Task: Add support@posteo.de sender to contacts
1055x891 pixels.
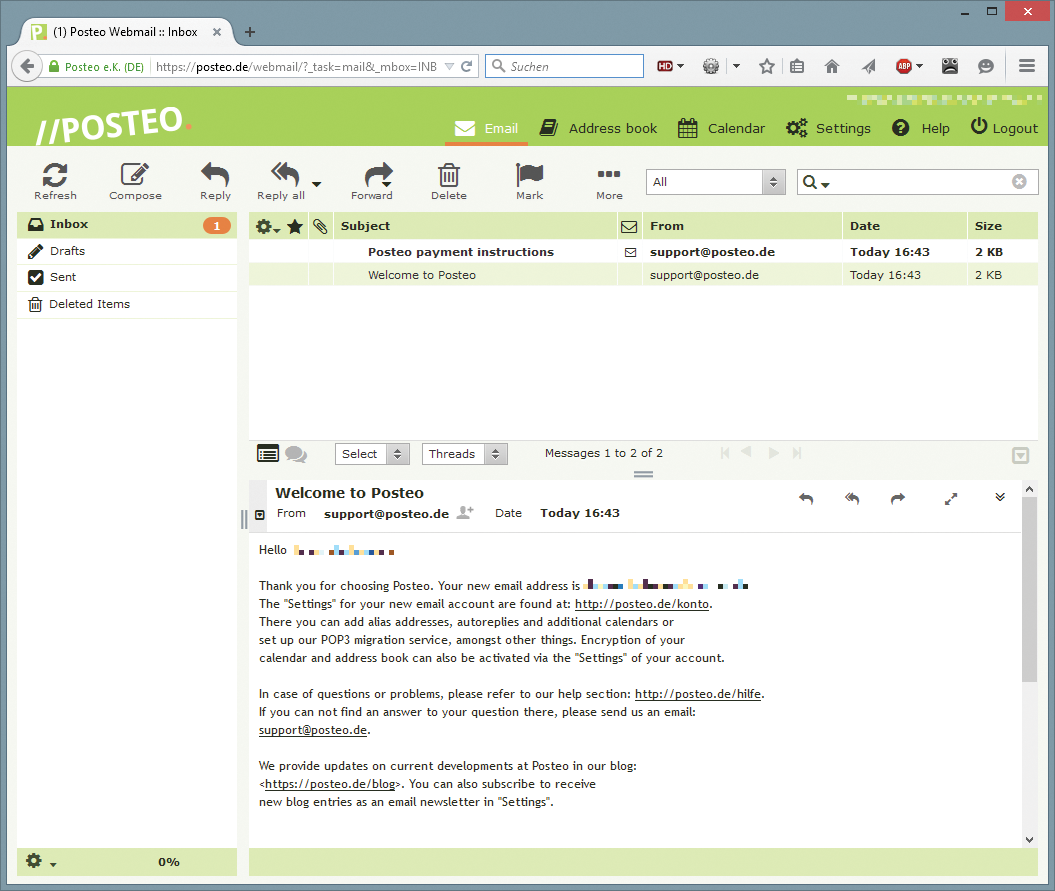Action: point(465,512)
